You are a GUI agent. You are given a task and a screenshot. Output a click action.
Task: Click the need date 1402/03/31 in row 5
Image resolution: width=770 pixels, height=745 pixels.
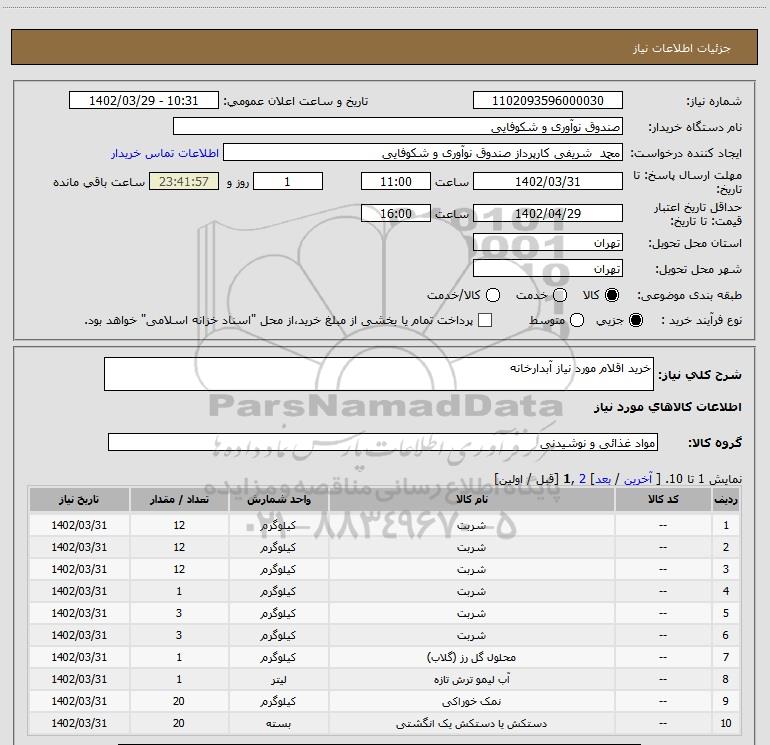(79, 613)
